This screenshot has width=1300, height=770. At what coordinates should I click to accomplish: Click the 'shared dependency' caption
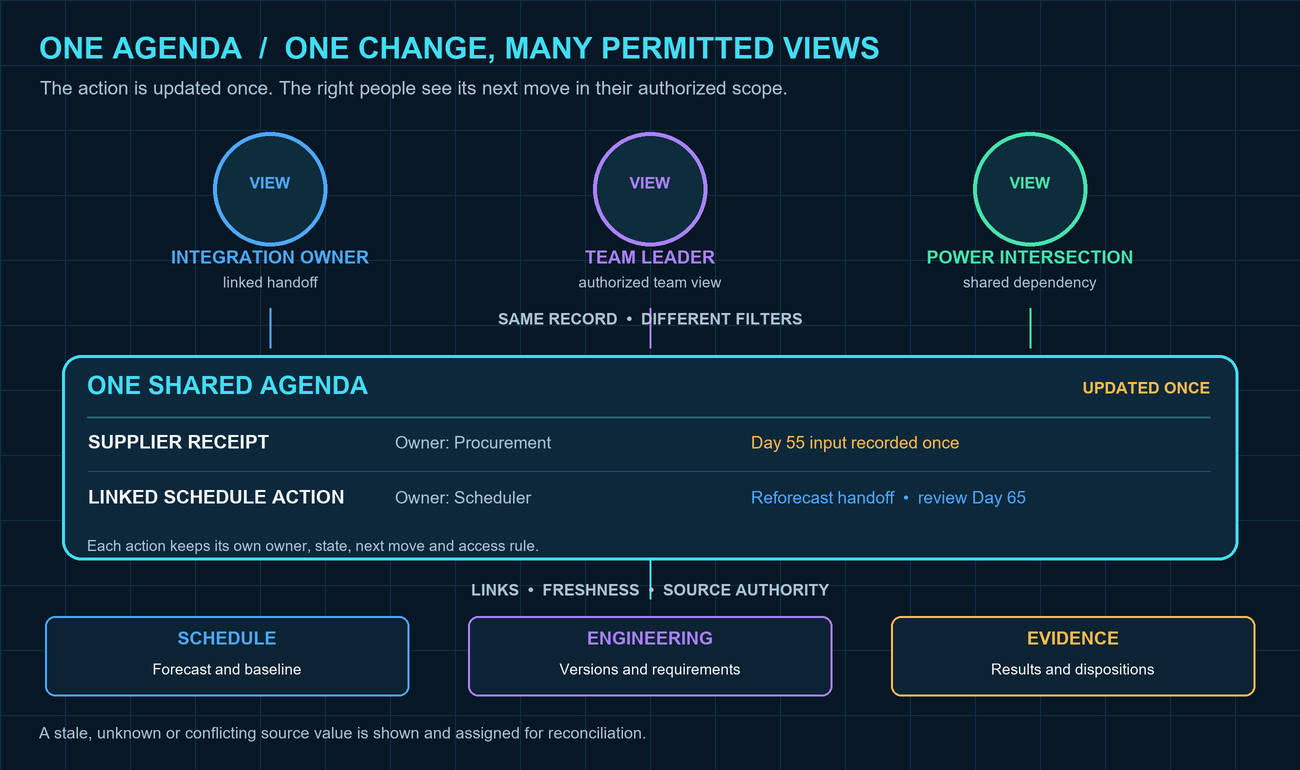point(1030,283)
